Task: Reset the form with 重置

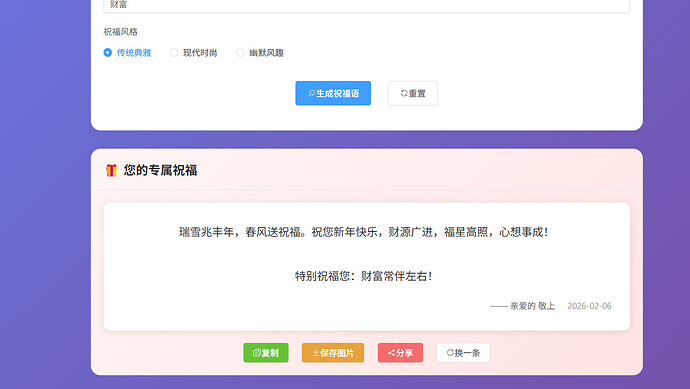Action: tap(412, 93)
